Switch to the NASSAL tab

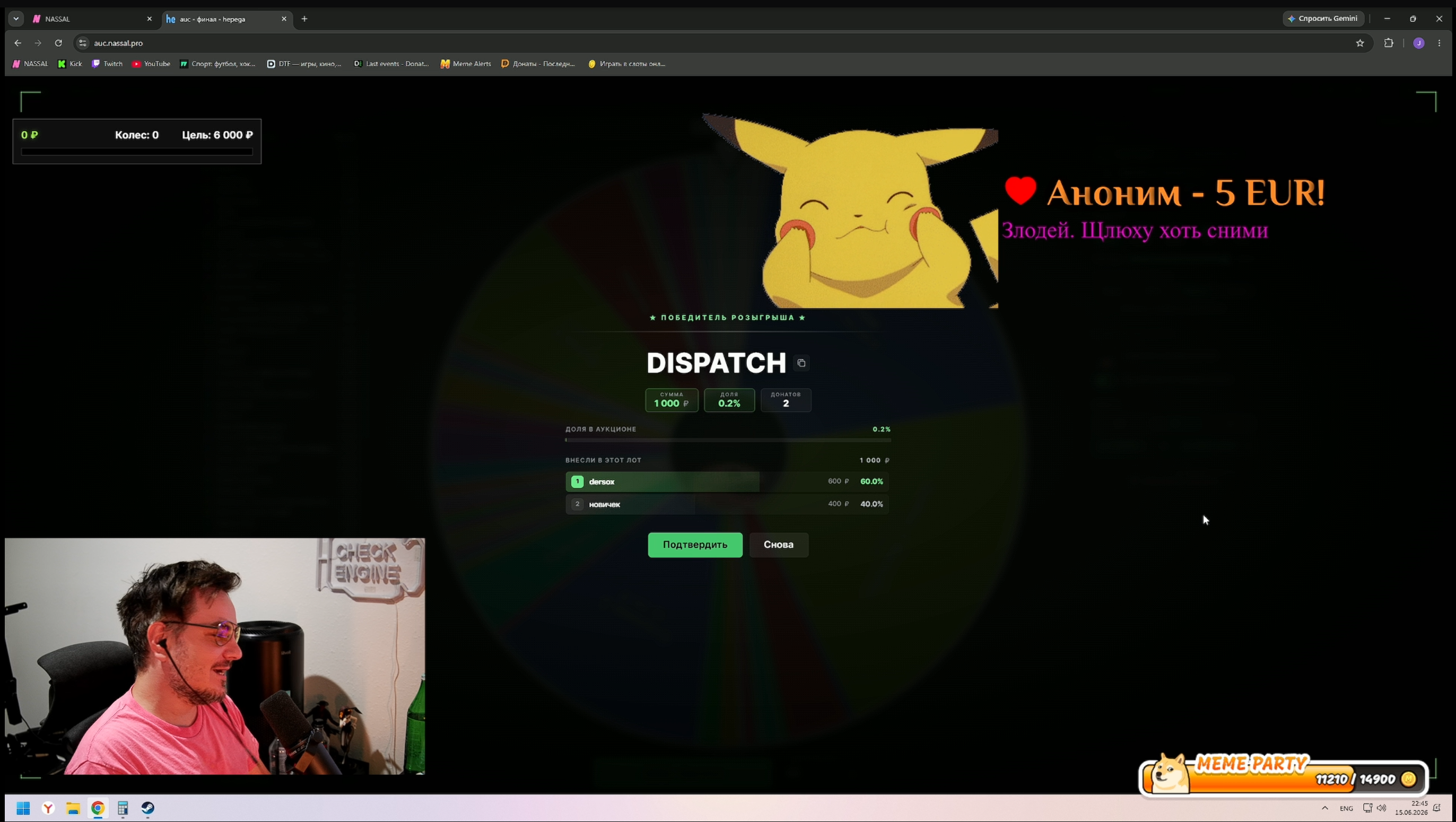tap(93, 19)
